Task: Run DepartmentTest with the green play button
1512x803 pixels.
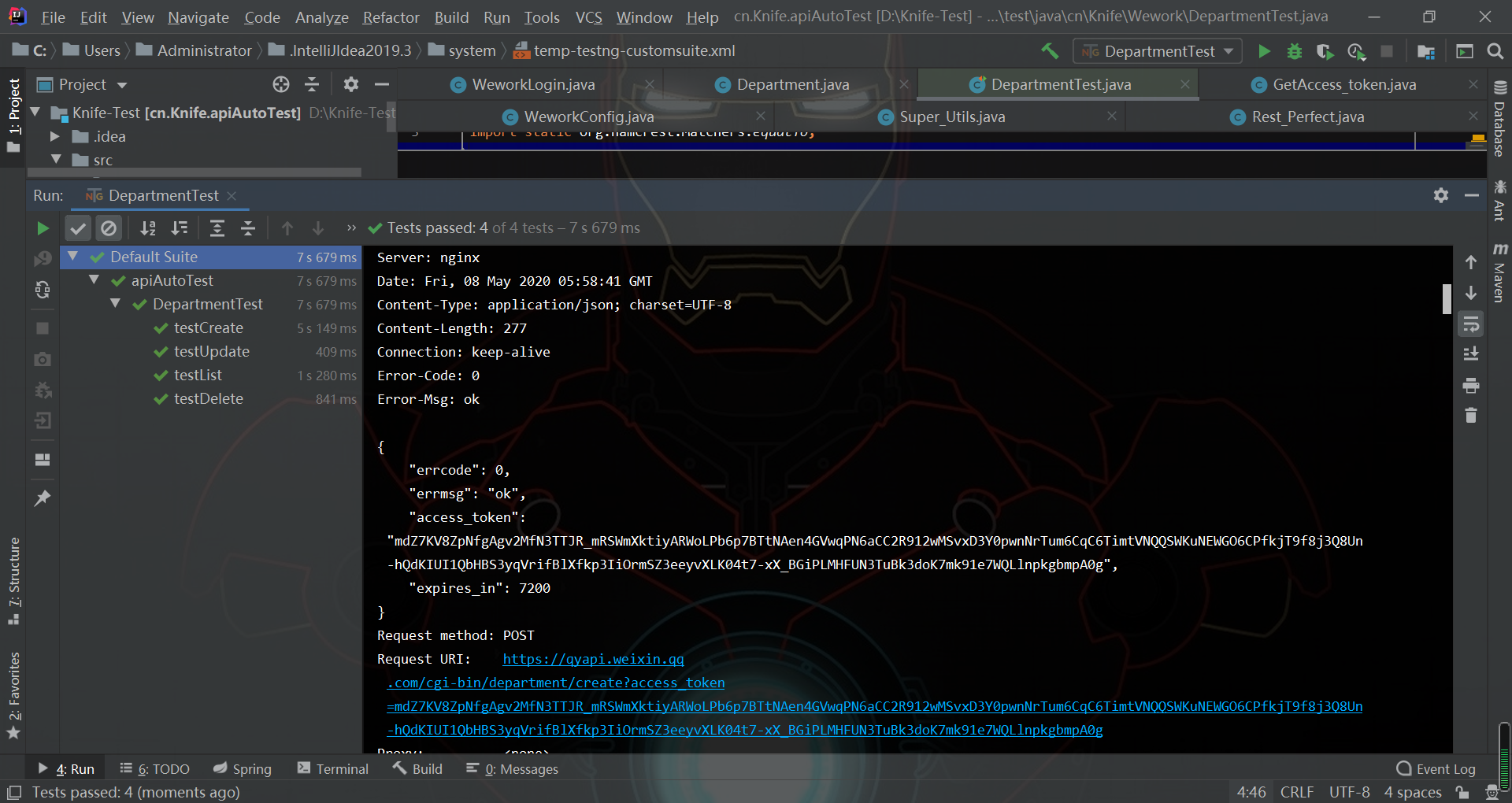Action: (x=1264, y=51)
